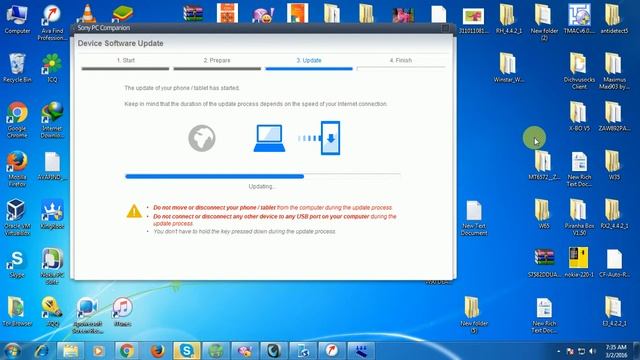Open the Winstar_W folder
Viewport: 640px width, 360px height.
[509, 68]
